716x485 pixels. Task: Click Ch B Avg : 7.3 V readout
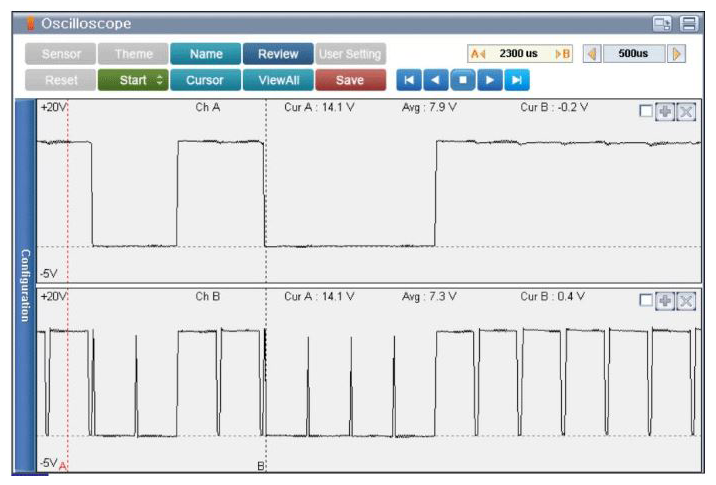(429, 296)
